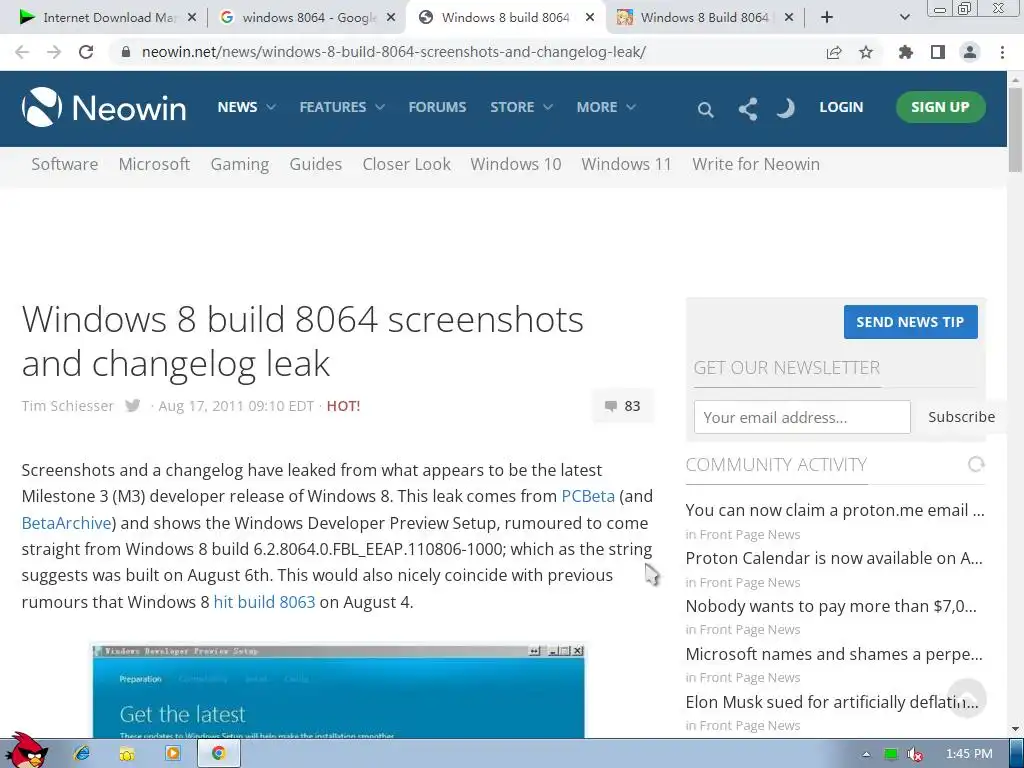Click the muted volume tray icon
Viewport: 1024px width, 768px height.
pos(914,754)
